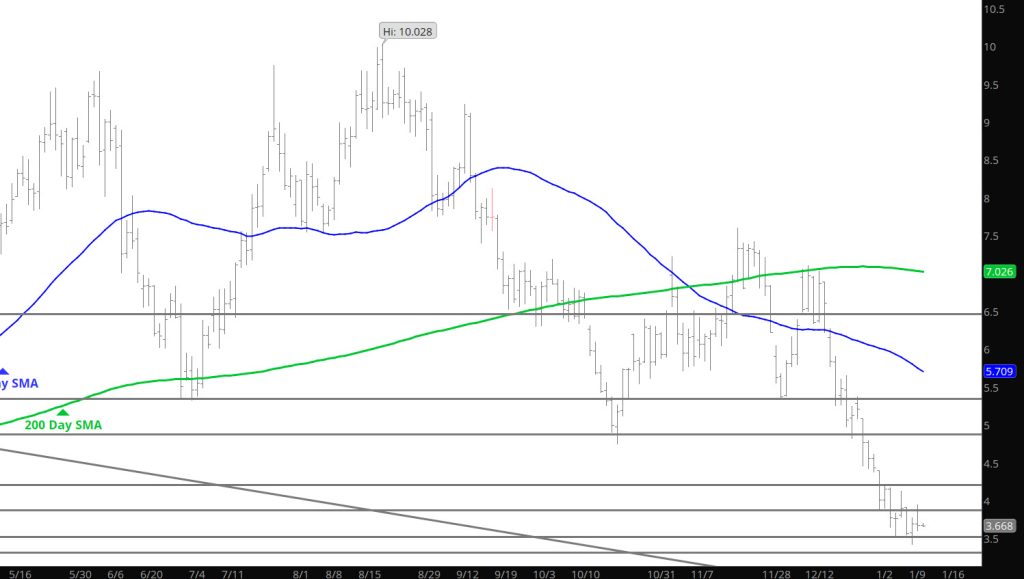Click the 7/4 date on time axis
The image size is (1024, 579).
click(196, 574)
